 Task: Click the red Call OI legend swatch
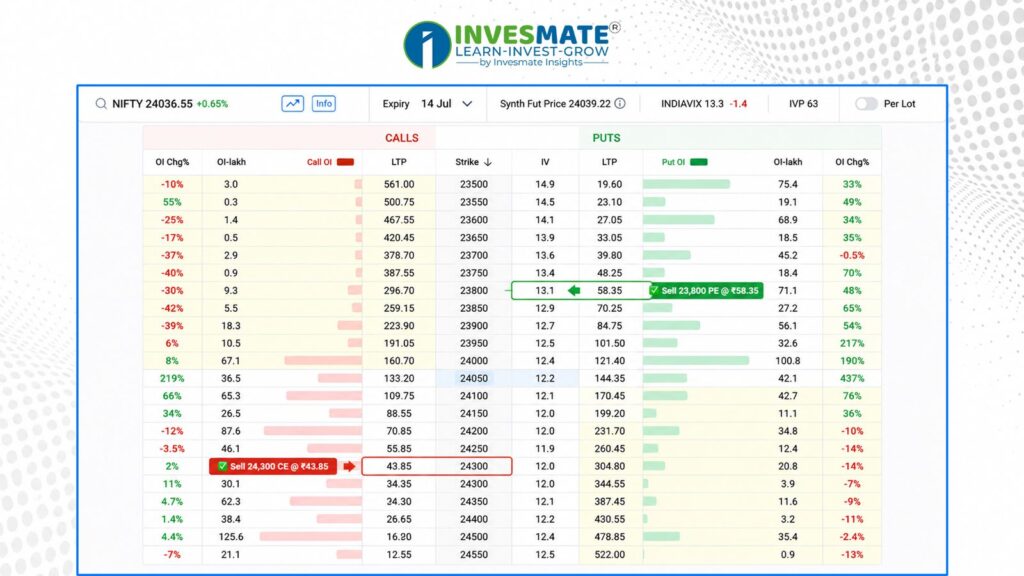click(345, 162)
